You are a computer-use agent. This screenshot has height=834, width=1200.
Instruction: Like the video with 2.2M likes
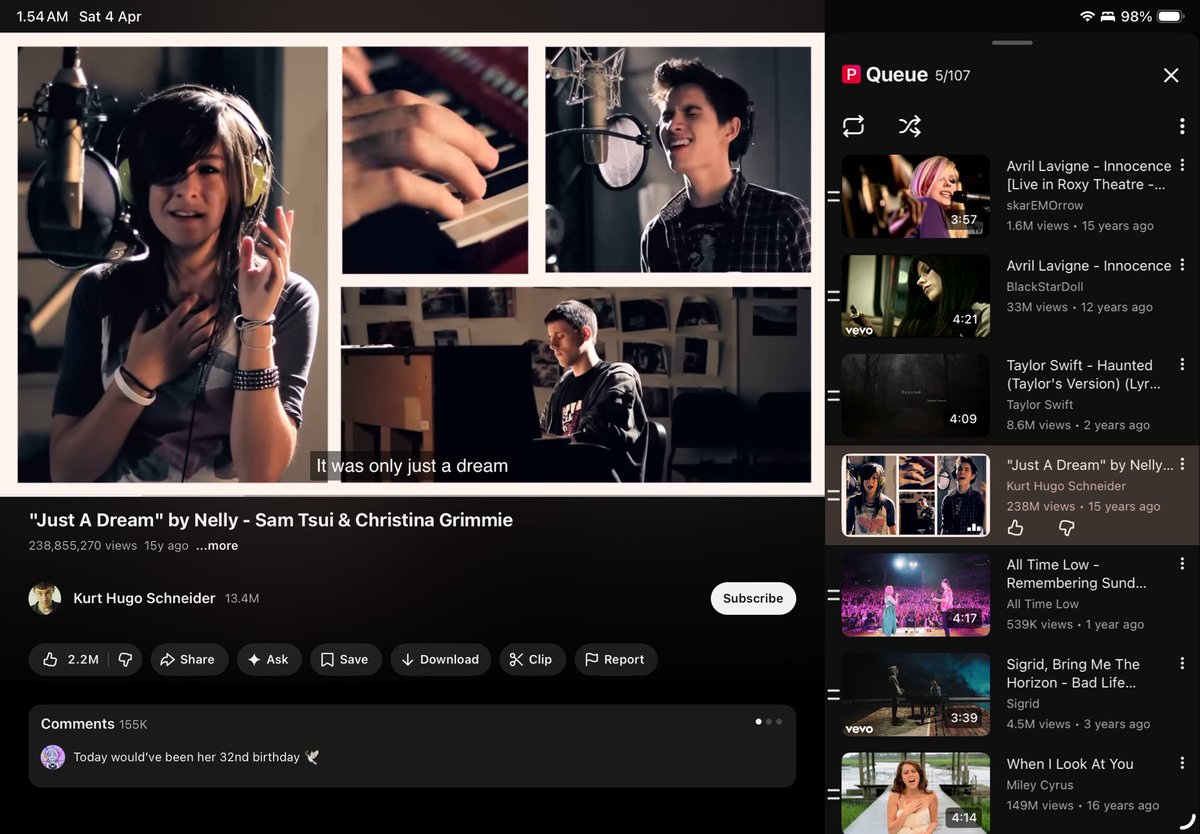pyautogui.click(x=70, y=659)
